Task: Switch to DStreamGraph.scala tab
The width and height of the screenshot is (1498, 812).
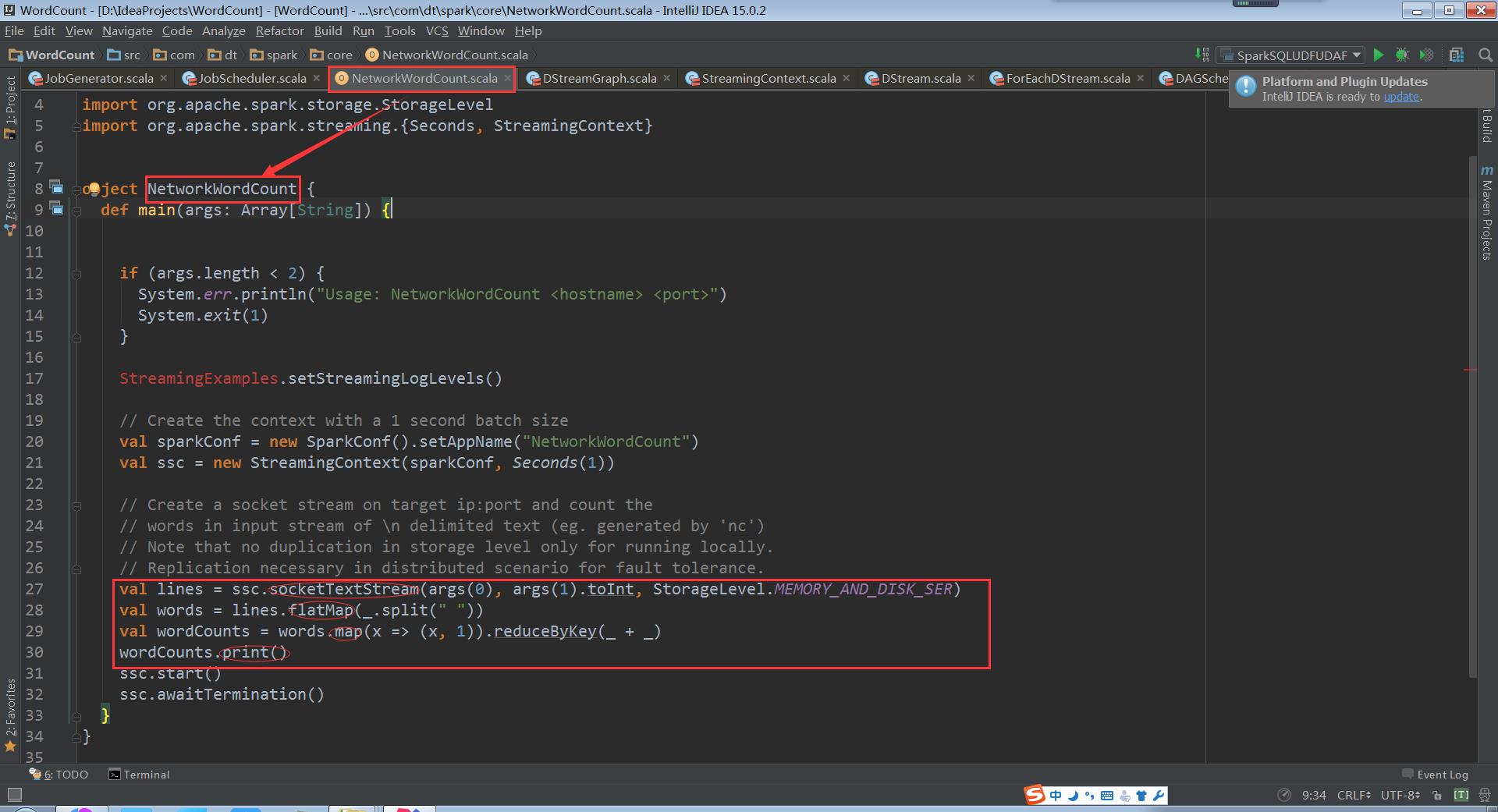Action: (x=599, y=78)
